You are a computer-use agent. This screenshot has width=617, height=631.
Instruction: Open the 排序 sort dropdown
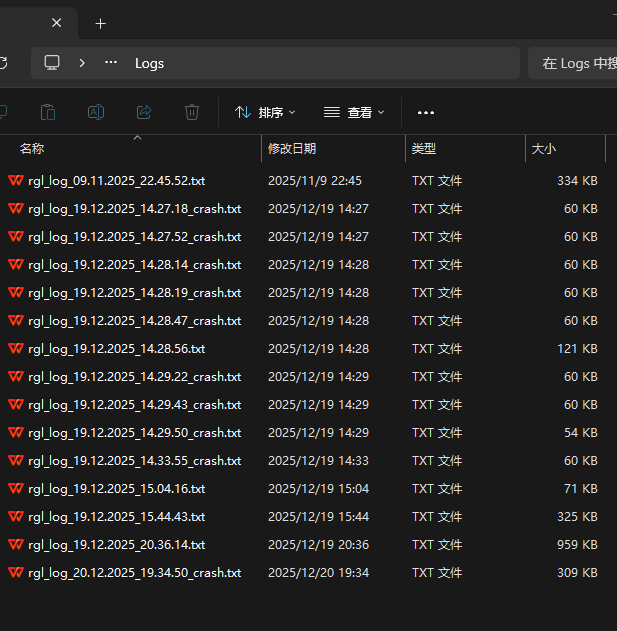tap(259, 113)
